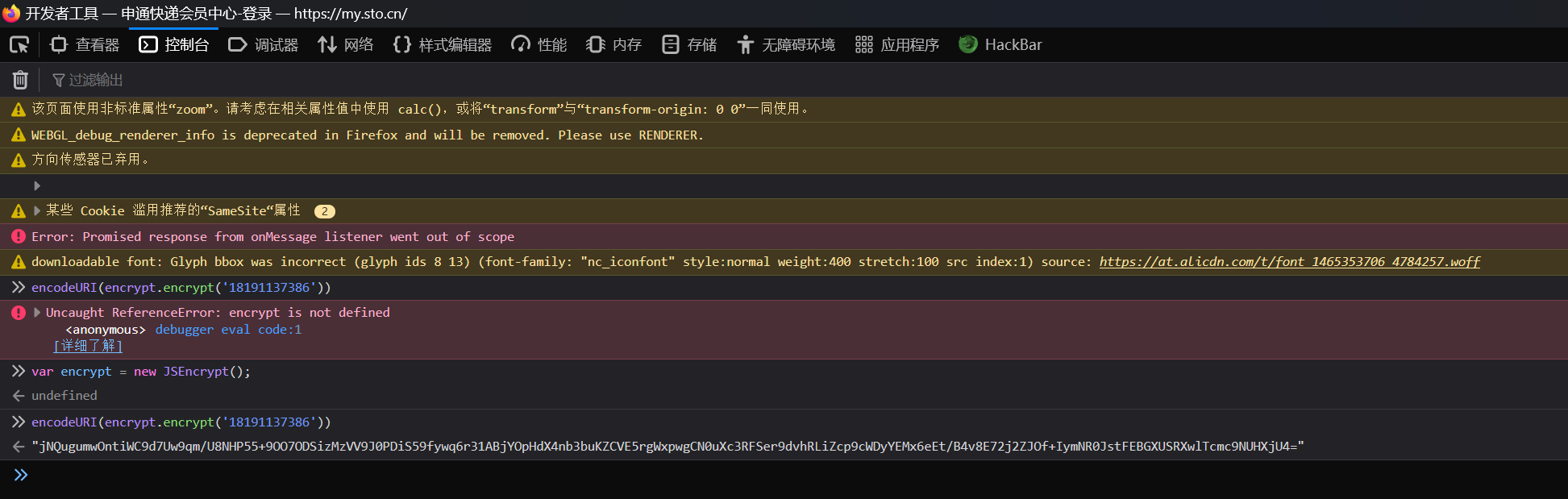Open the 内存 memory tab
This screenshot has height=499, width=1568.
[x=613, y=45]
